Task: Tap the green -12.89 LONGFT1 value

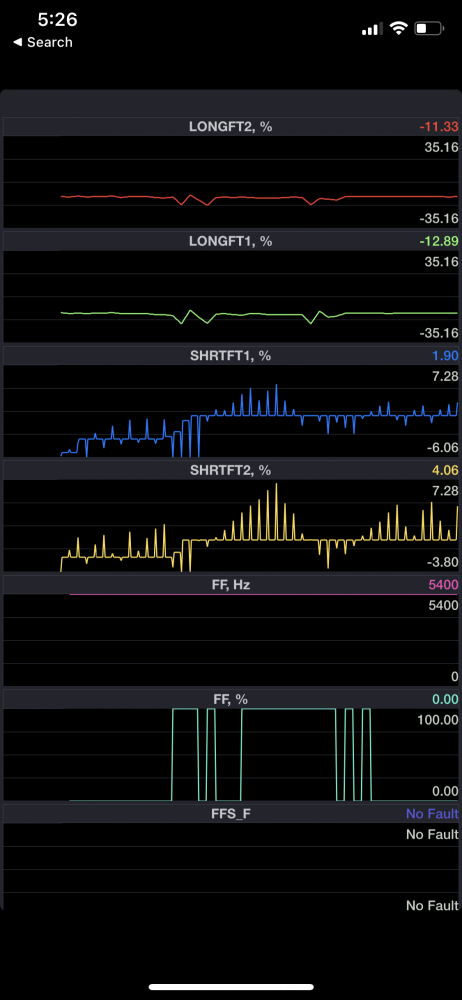Action: (438, 242)
